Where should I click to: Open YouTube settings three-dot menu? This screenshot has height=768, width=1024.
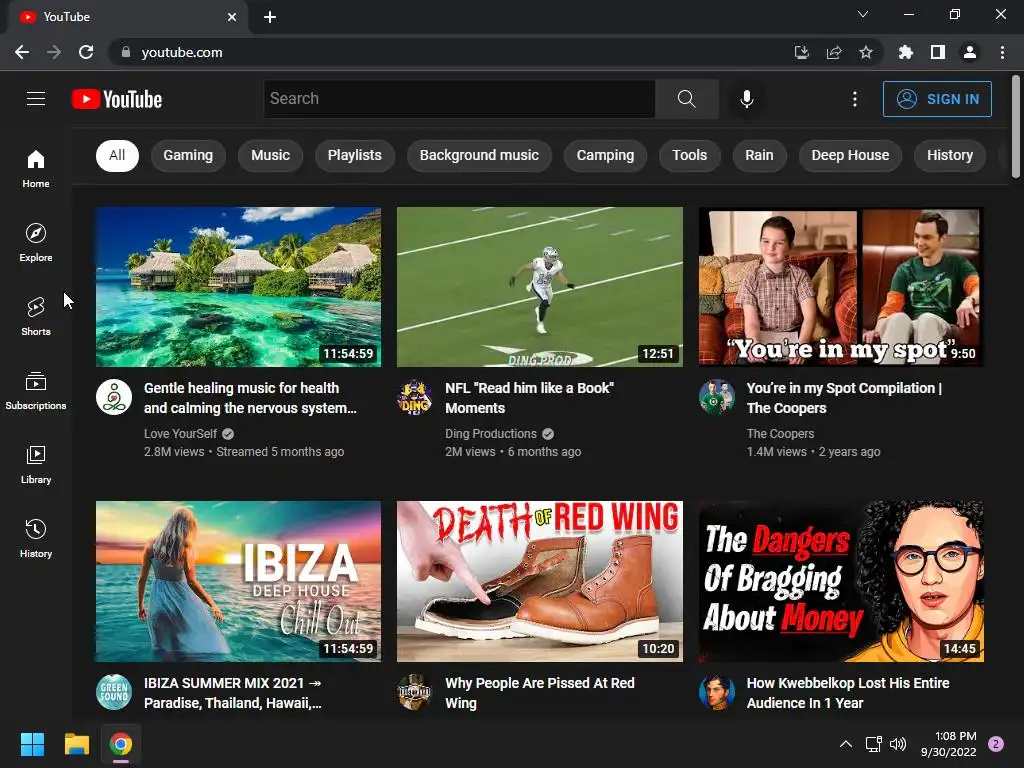(x=855, y=99)
